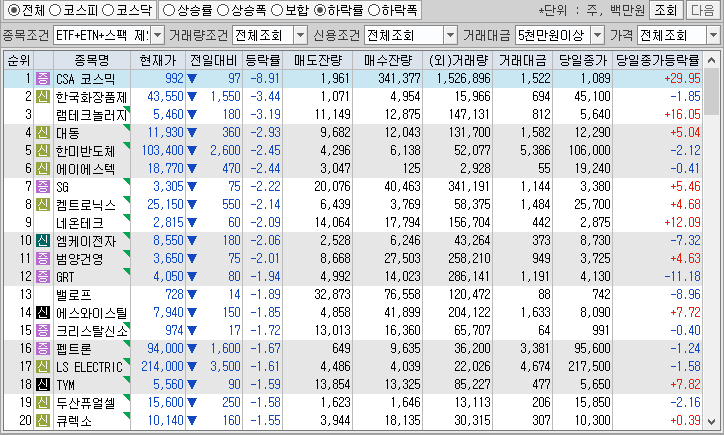Click the 신 badge icon for 에이에스텍
724x435 pixels.
coord(43,169)
